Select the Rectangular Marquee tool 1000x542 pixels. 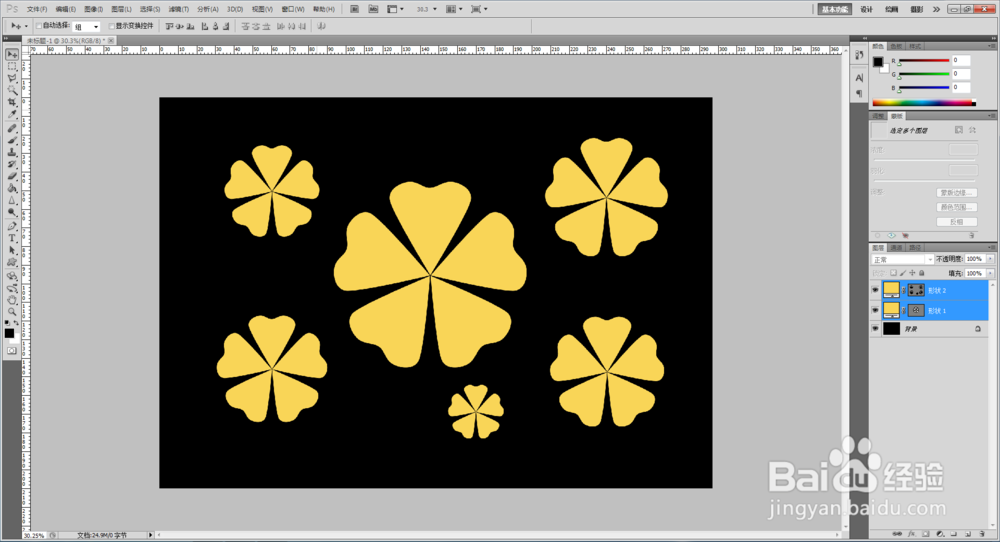11,66
